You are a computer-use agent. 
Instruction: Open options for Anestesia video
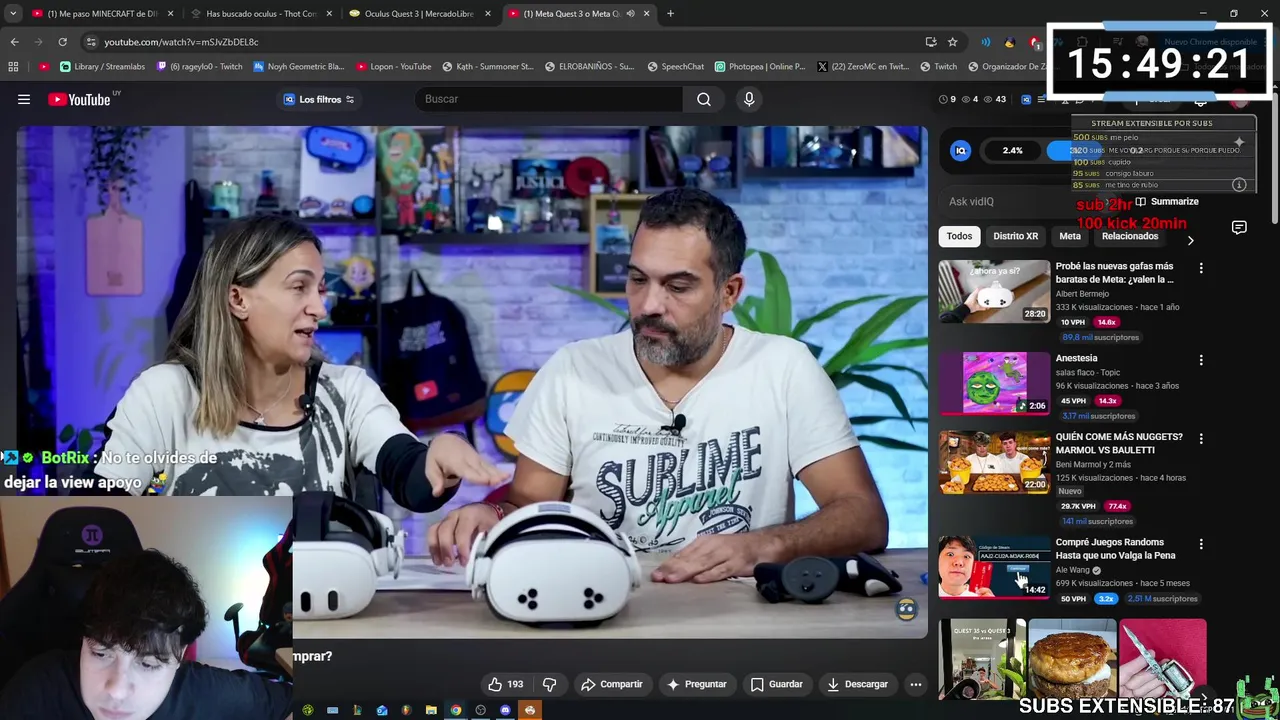(x=1201, y=360)
